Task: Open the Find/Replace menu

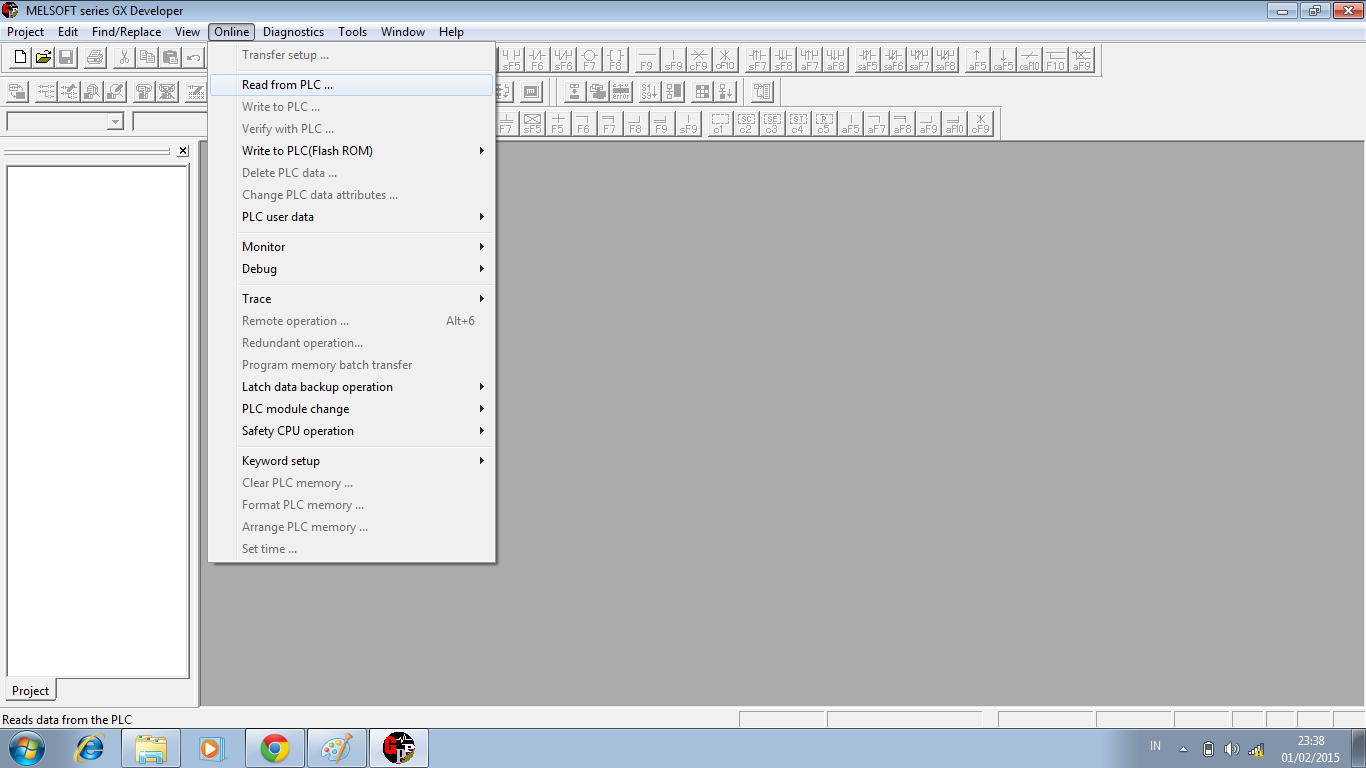Action: pos(126,32)
